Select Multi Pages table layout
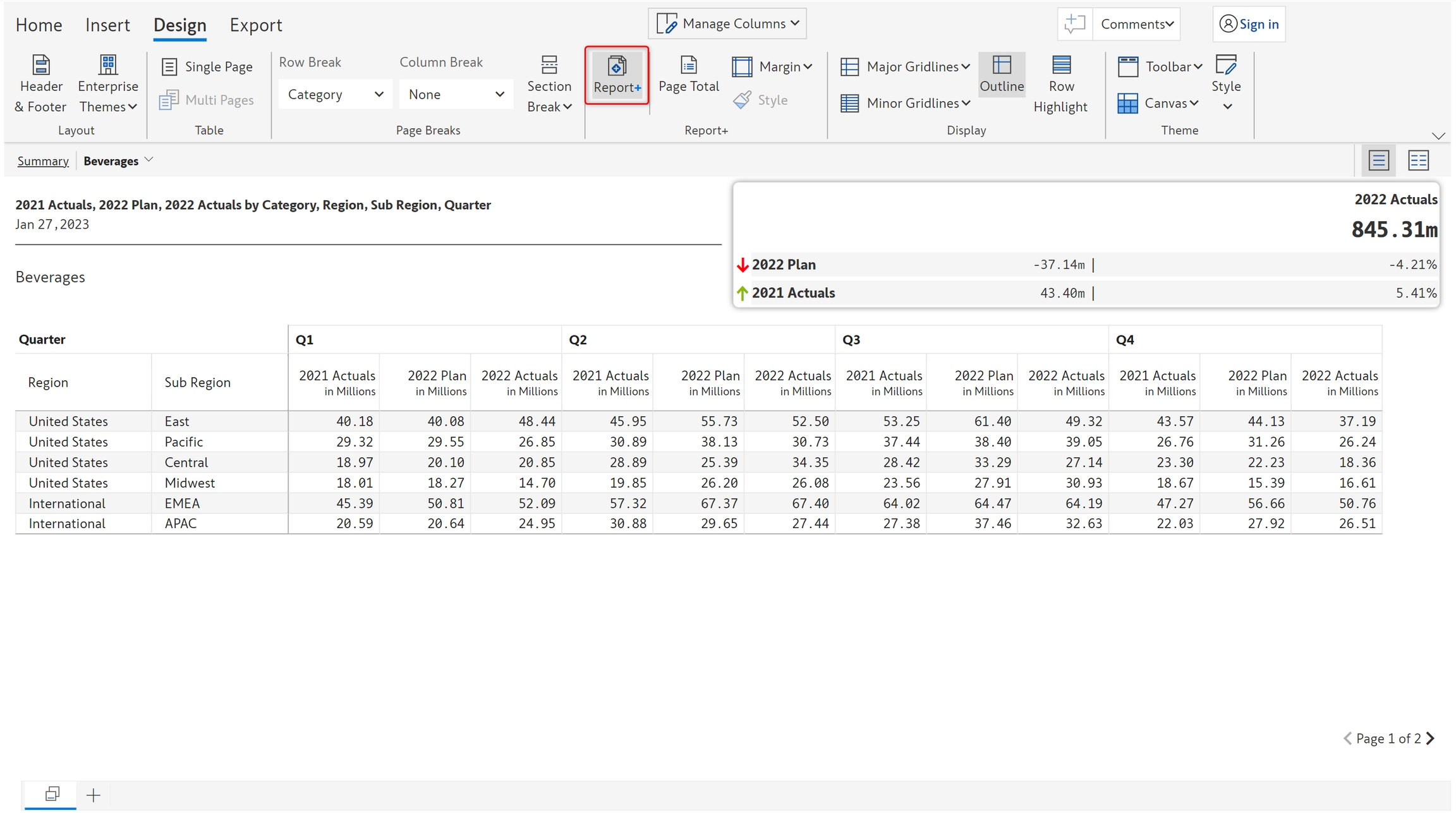This screenshot has width=1456, height=813. tap(207, 100)
